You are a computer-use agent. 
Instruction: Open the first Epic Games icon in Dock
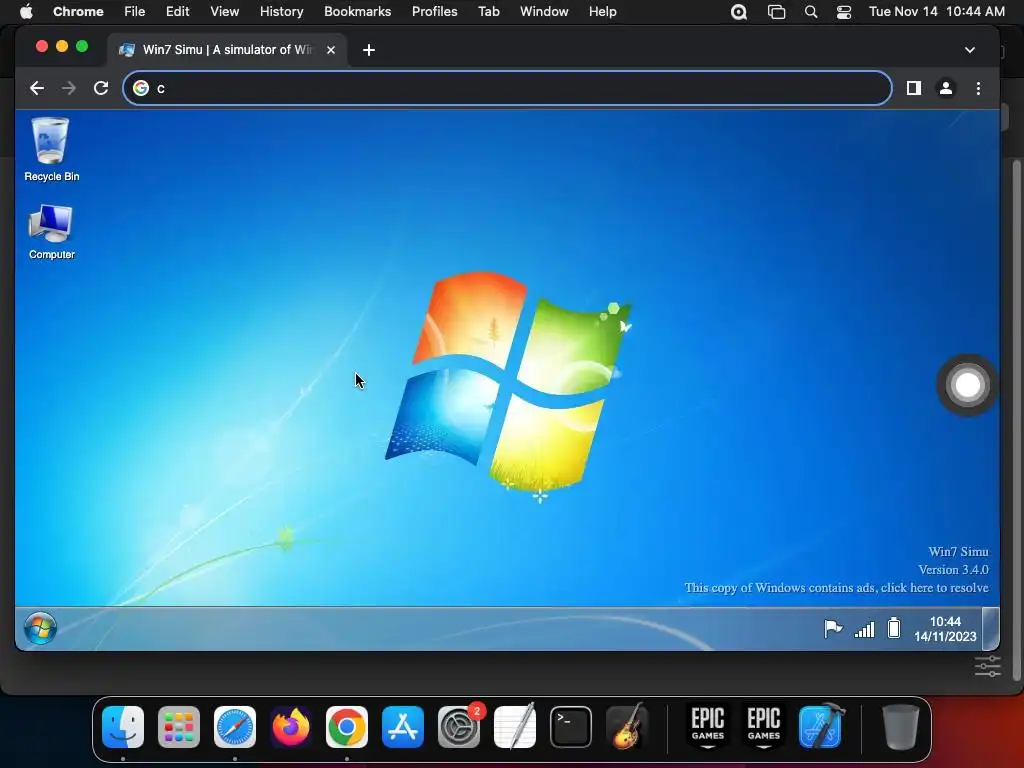coord(708,727)
